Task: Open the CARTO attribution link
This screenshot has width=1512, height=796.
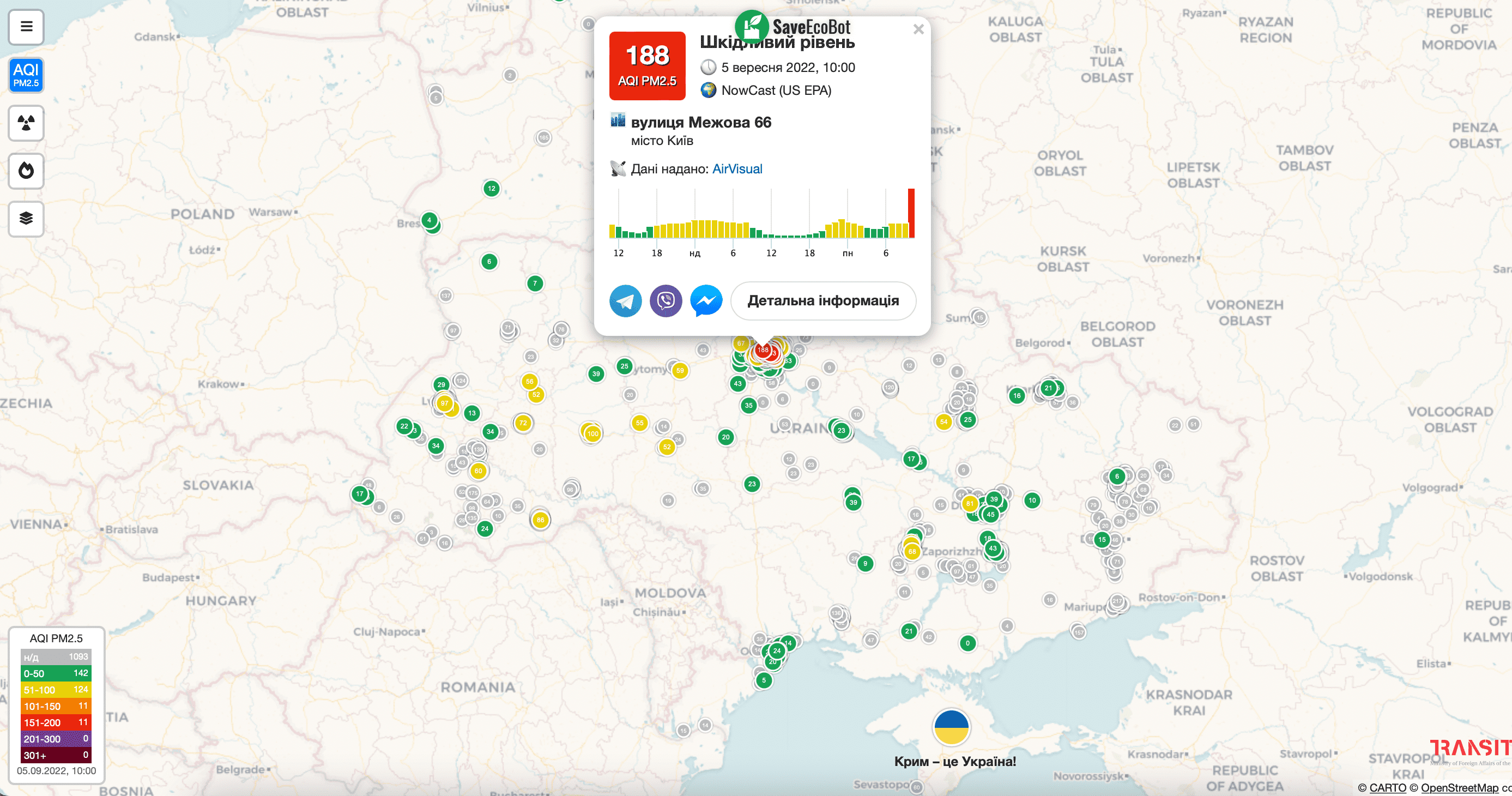Action: (x=1387, y=788)
